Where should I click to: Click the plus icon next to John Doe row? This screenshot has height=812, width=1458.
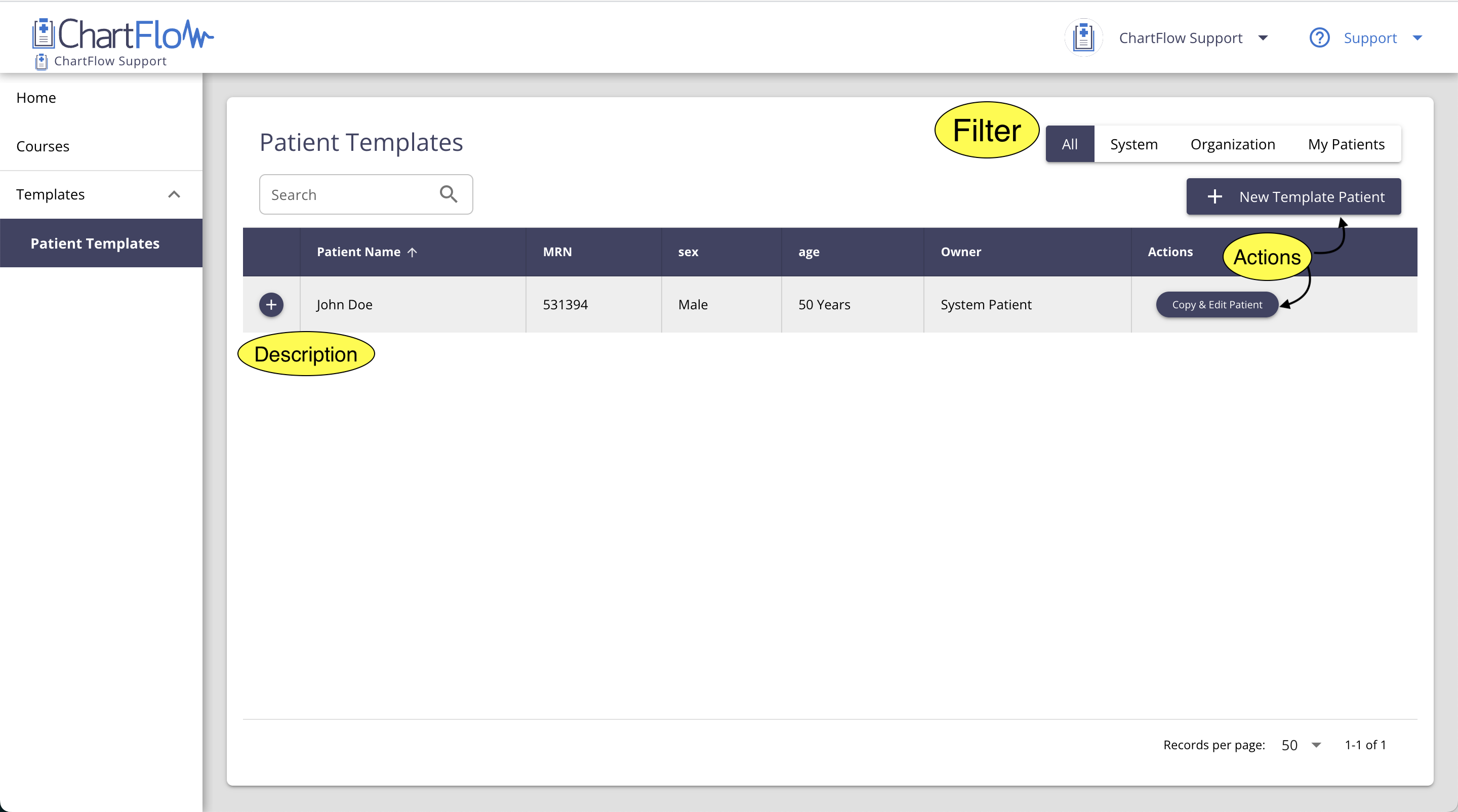tap(271, 304)
